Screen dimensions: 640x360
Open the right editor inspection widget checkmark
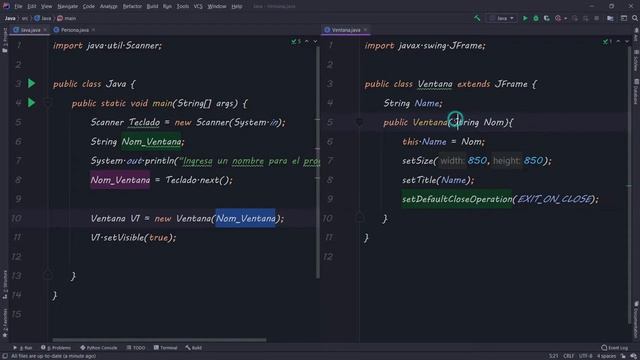click(608, 42)
